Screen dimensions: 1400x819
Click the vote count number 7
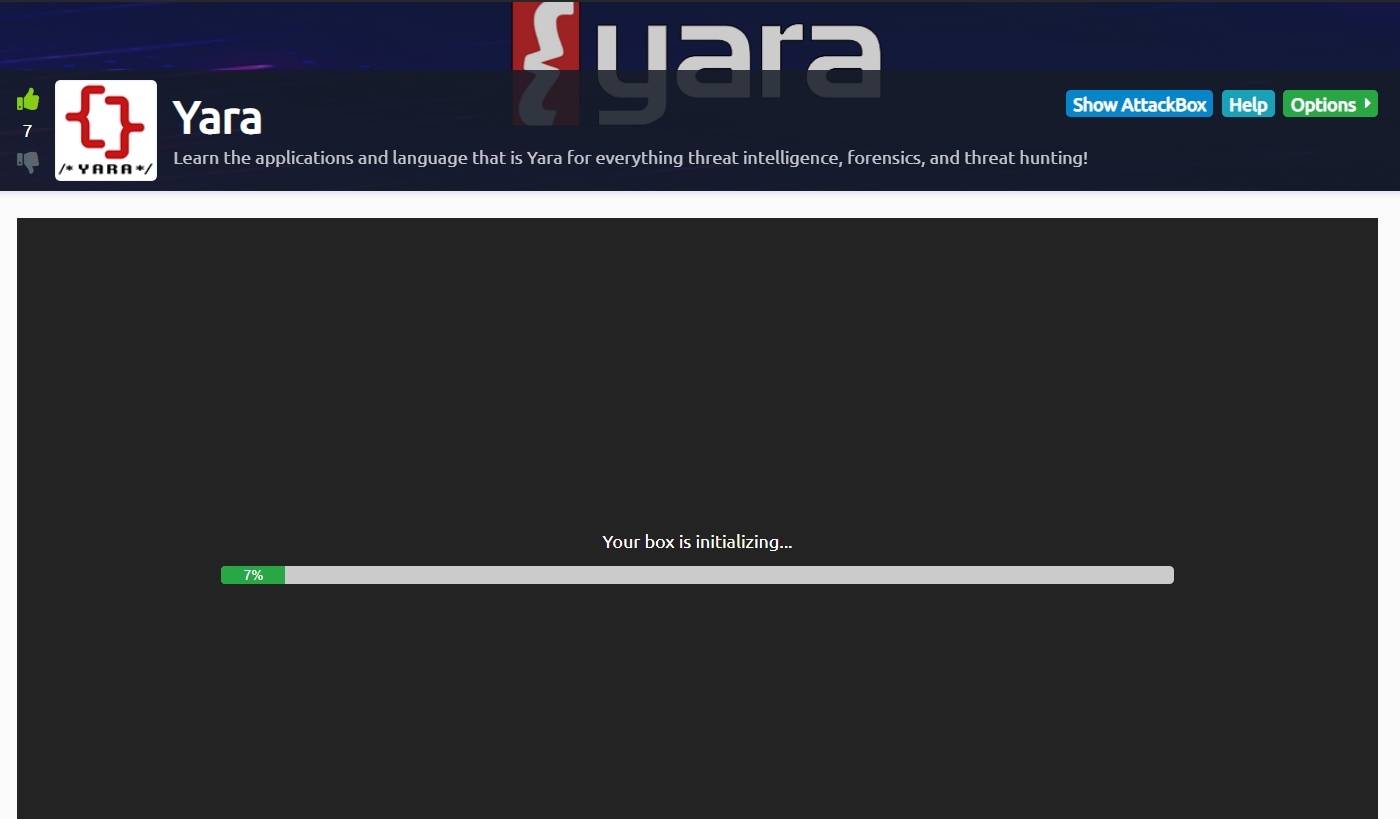click(28, 131)
